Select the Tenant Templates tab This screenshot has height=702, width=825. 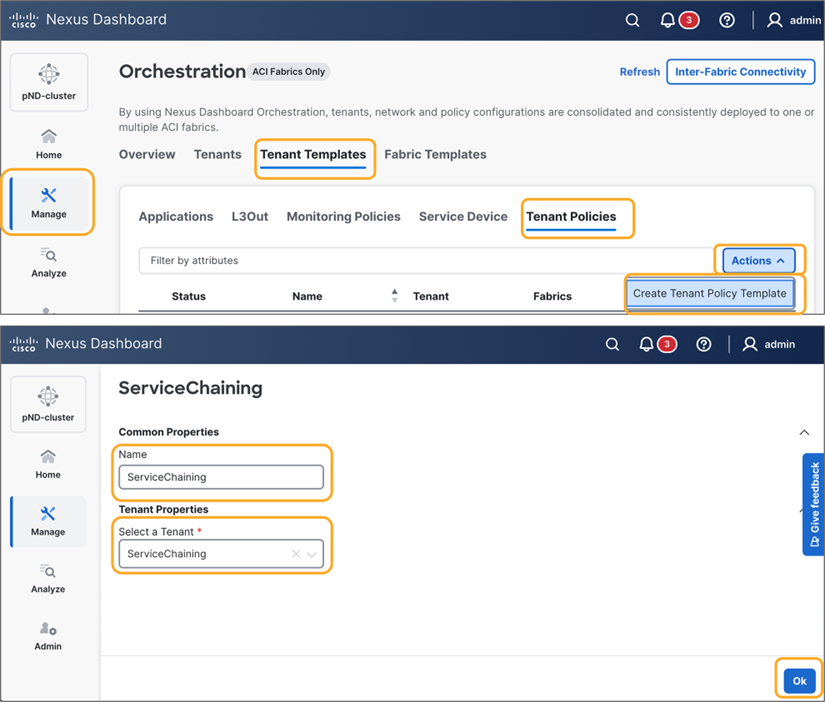coord(313,154)
